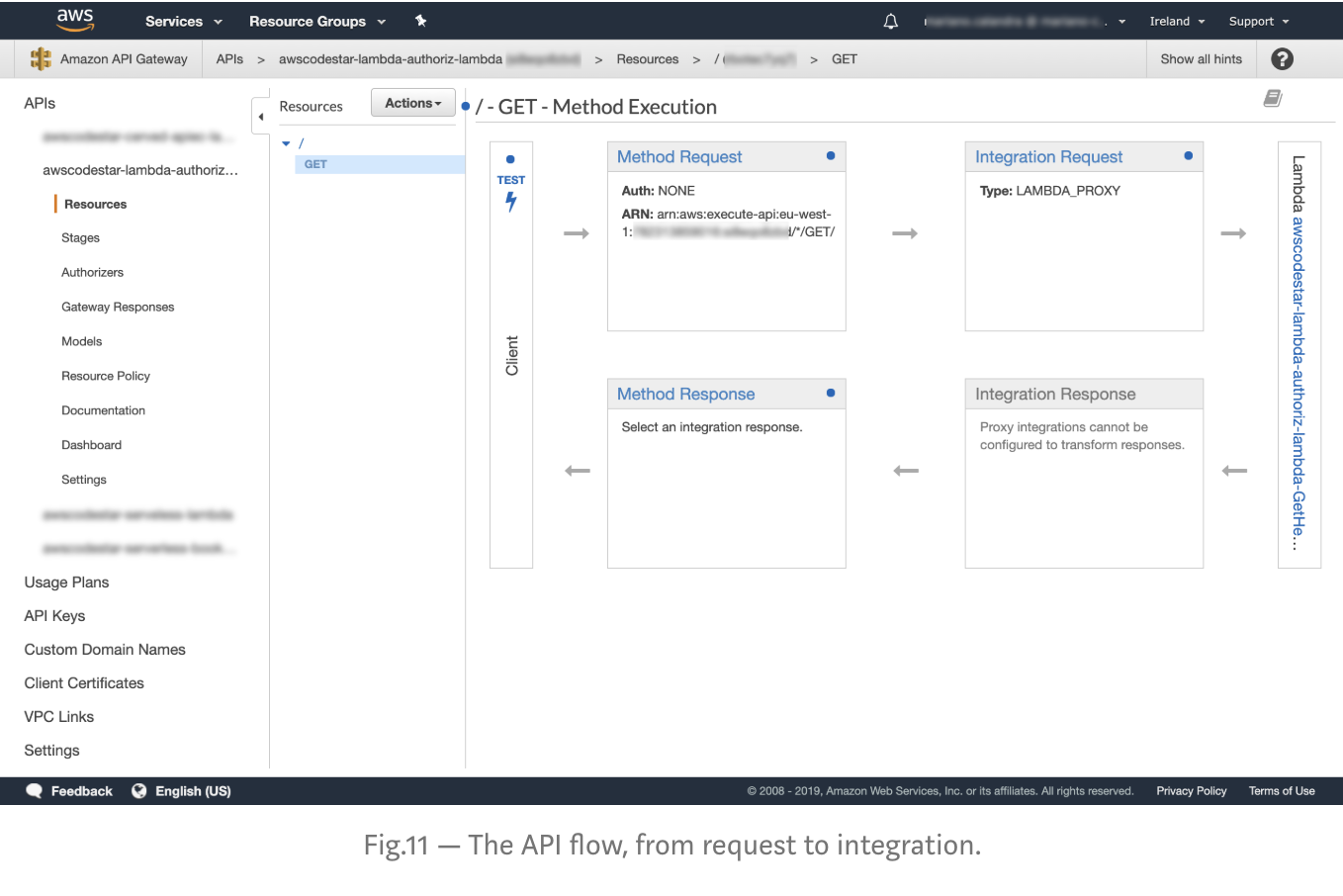Click the AWS logo home icon

[x=75, y=20]
